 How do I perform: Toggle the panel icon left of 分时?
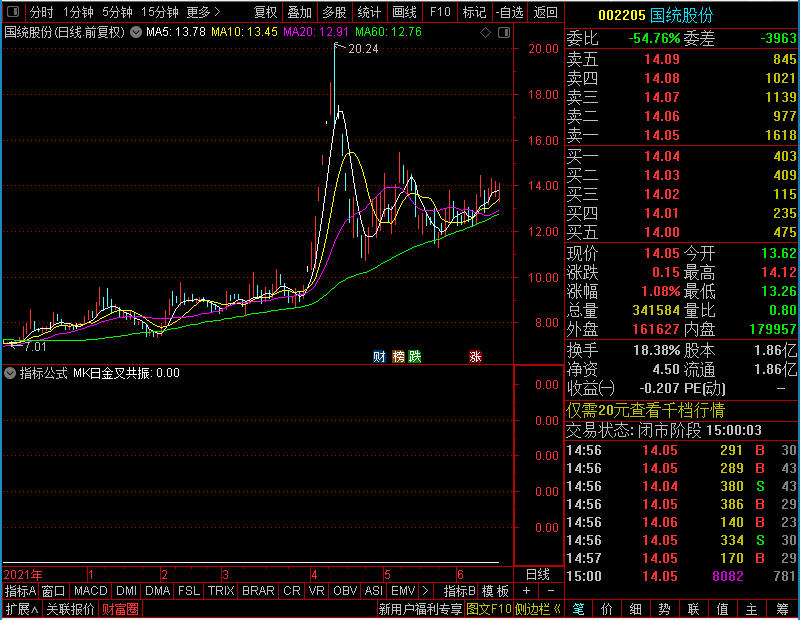click(x=13, y=12)
